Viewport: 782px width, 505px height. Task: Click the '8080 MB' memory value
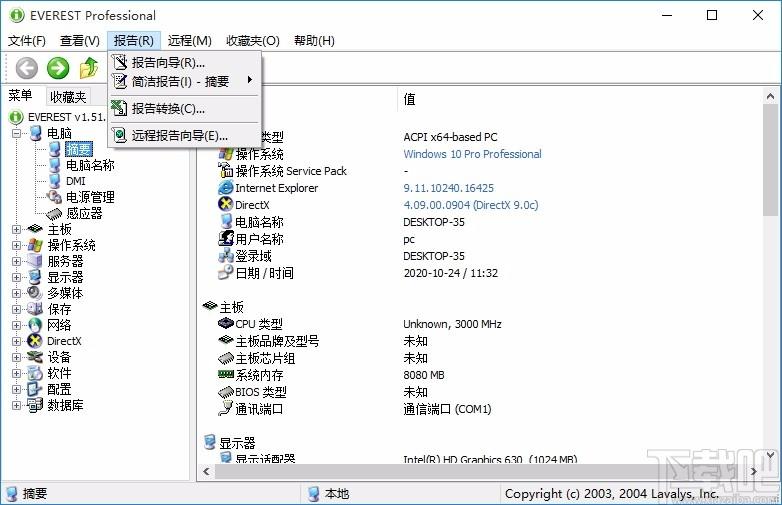click(424, 375)
